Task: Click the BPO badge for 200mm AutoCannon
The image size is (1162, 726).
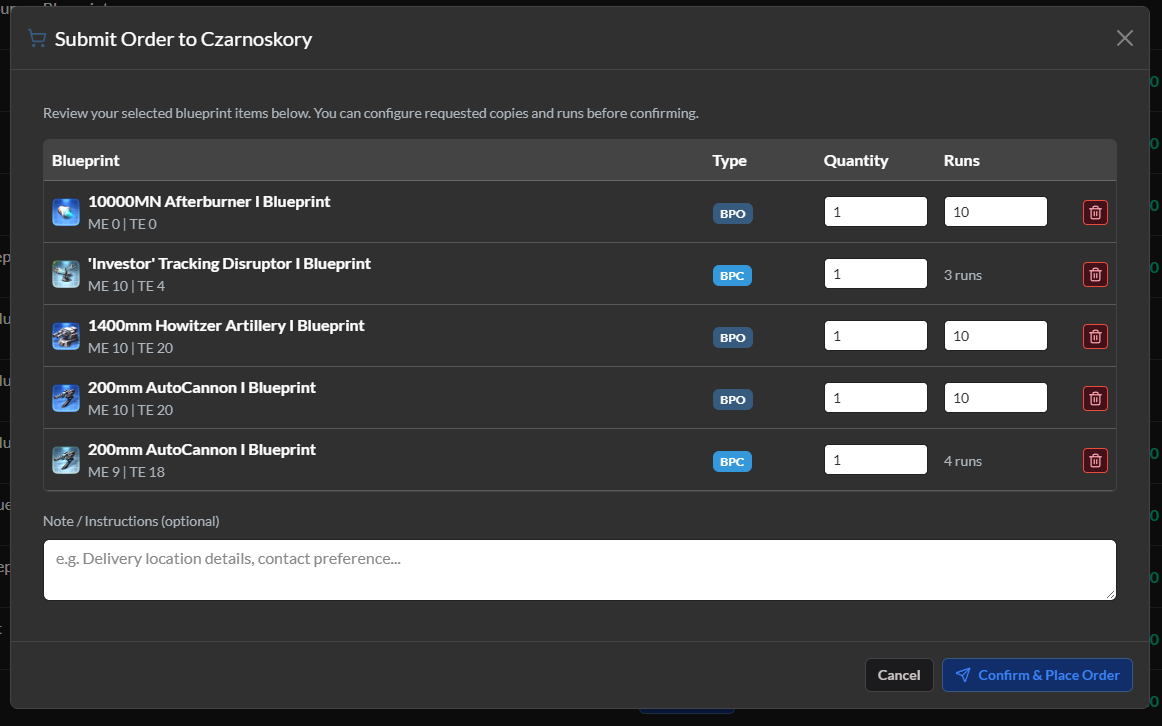Action: [x=732, y=399]
